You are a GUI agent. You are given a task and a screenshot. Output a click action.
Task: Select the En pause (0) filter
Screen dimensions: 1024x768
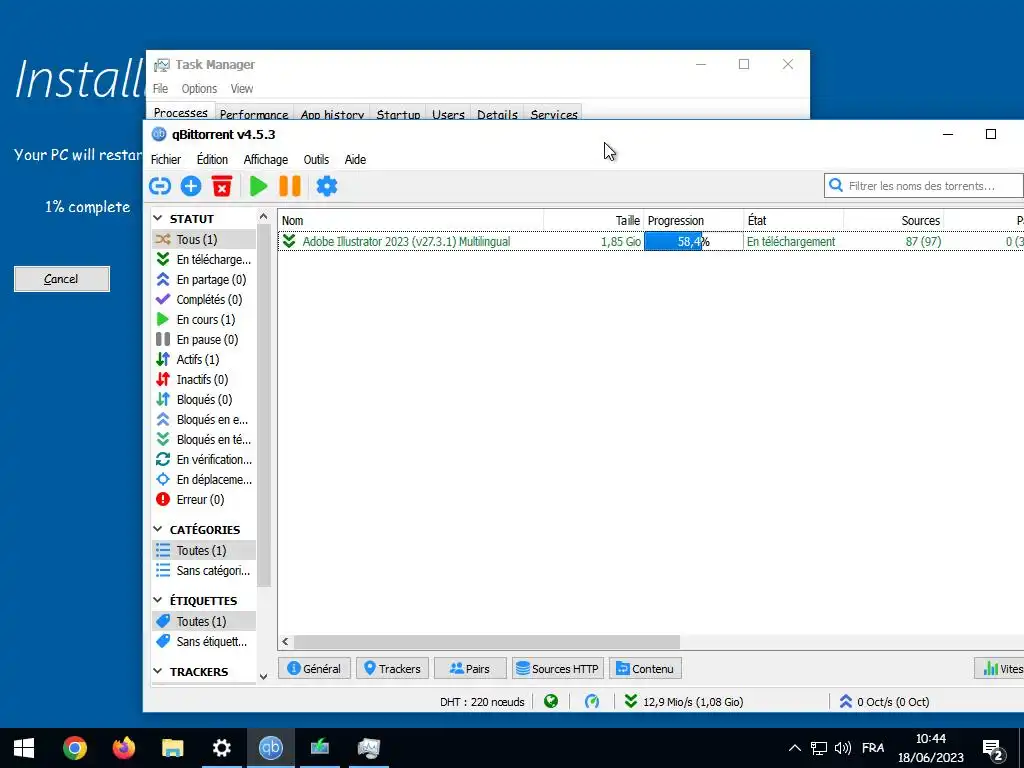(x=204, y=340)
